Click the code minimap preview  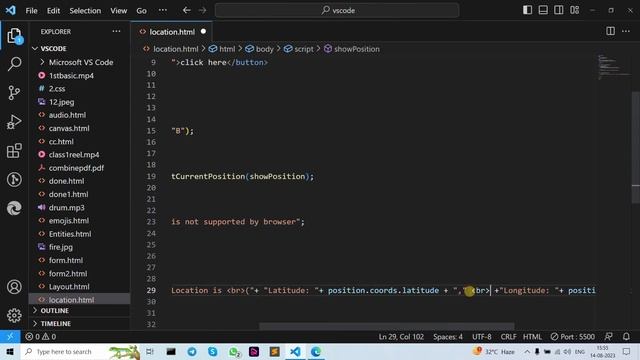614,68
